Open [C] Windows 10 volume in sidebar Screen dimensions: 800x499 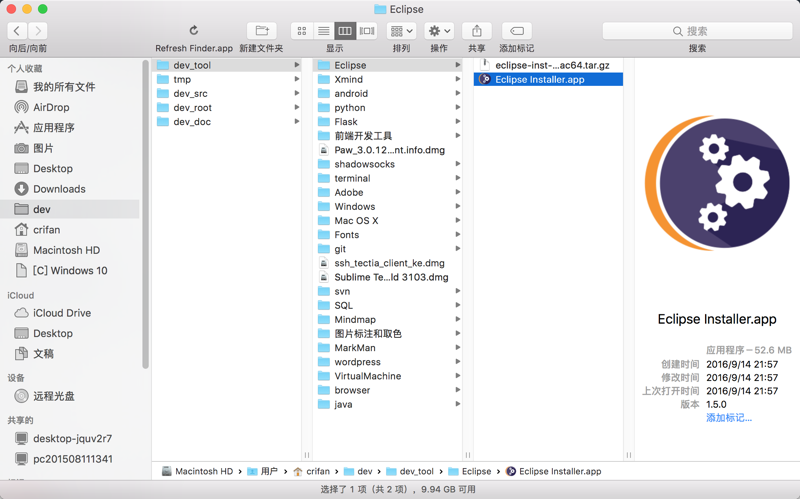click(x=69, y=270)
